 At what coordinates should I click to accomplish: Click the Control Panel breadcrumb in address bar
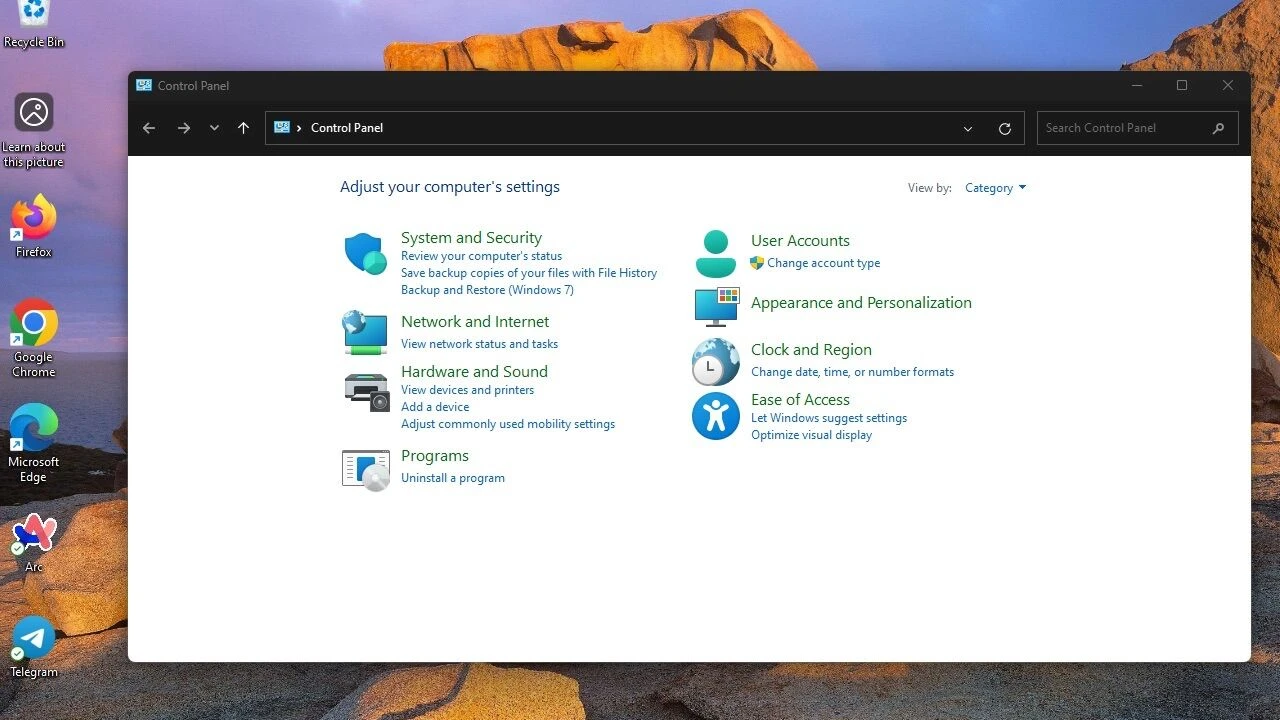point(347,128)
